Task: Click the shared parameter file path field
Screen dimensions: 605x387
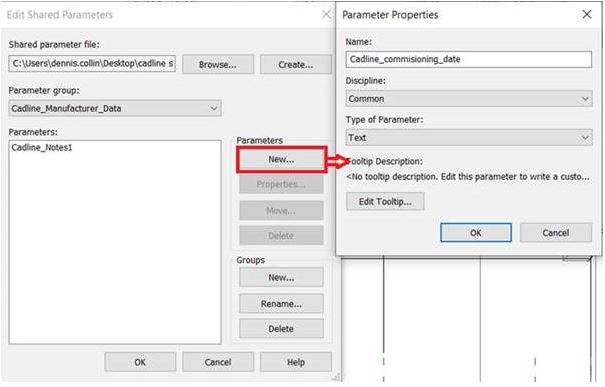Action: point(92,63)
